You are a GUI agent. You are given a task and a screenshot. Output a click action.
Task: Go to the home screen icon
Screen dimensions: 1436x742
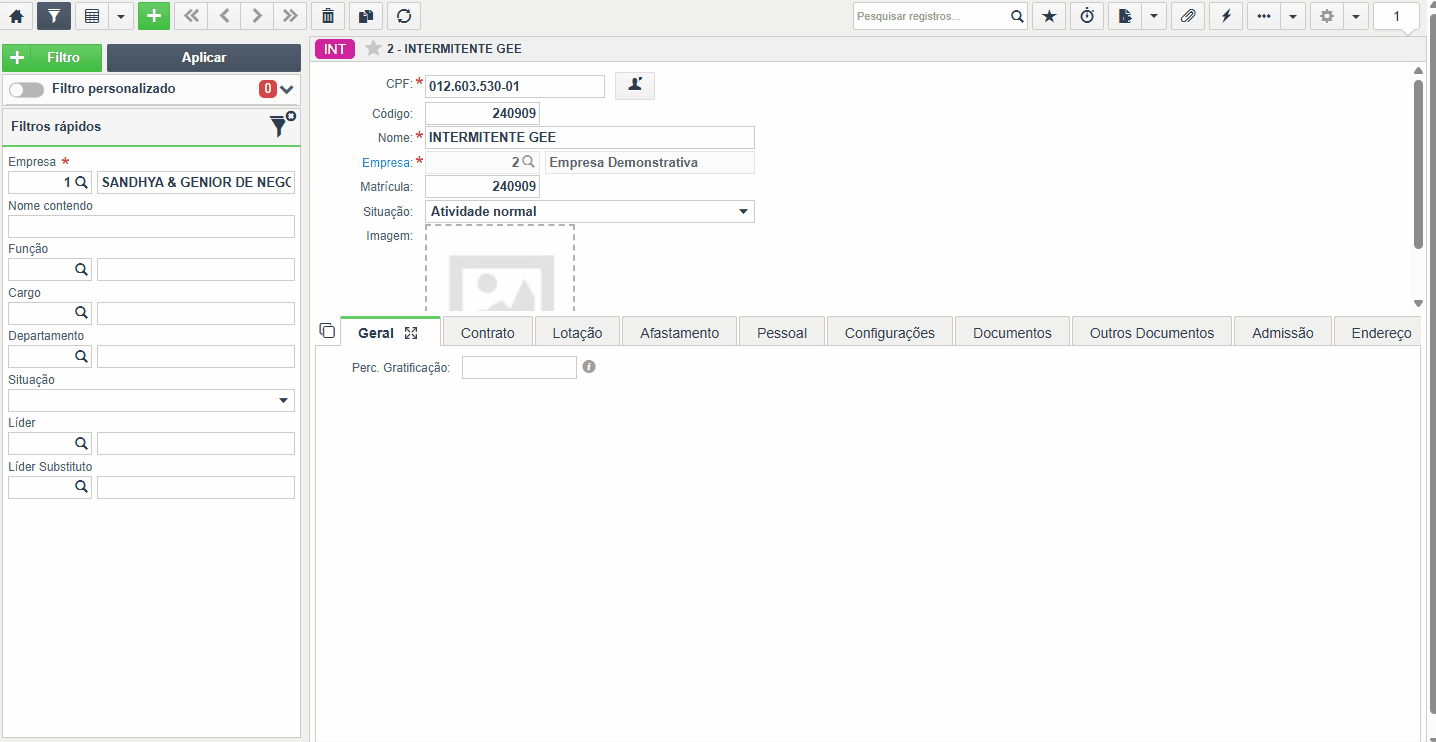point(16,16)
